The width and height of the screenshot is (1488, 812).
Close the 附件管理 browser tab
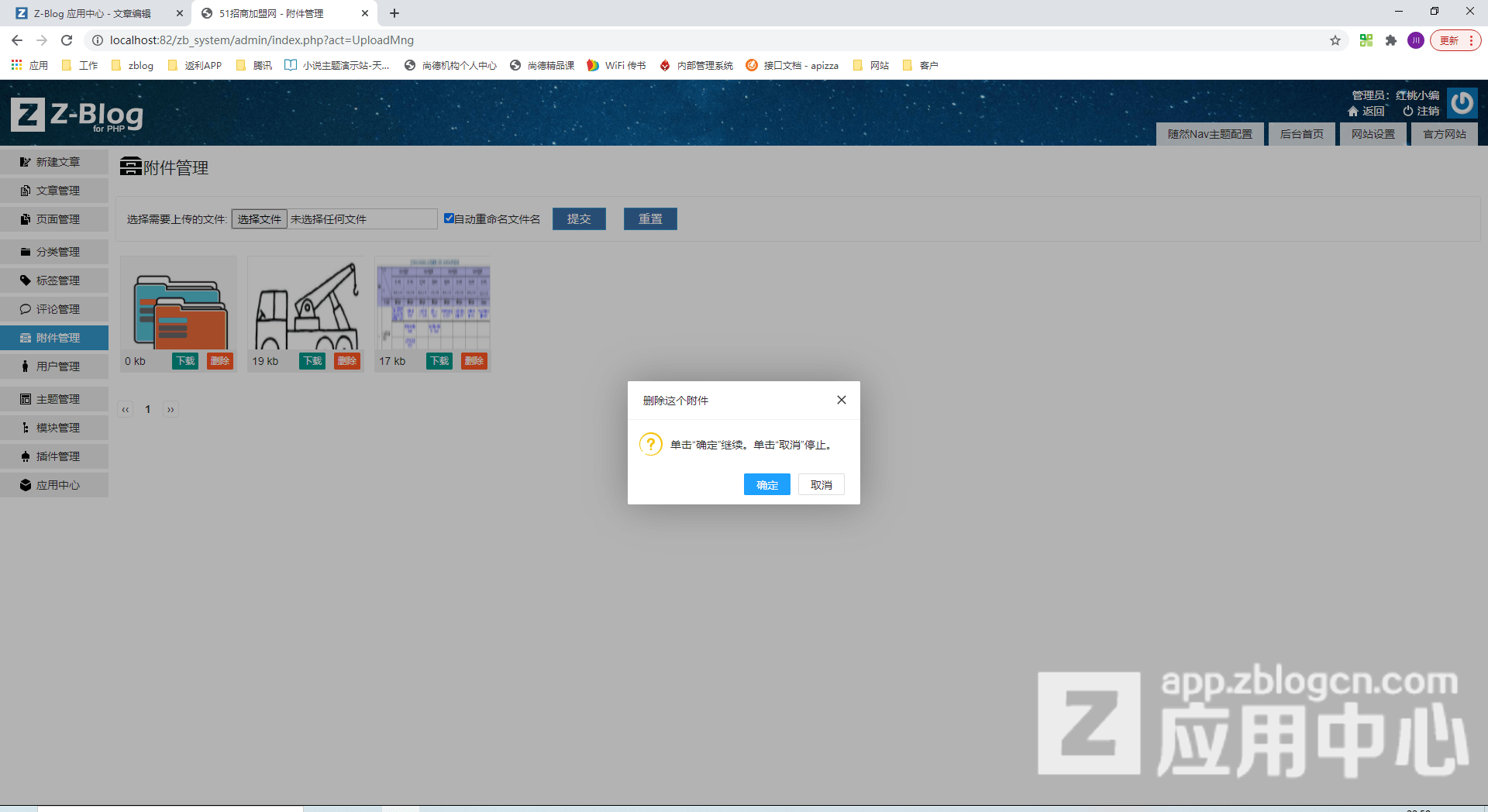click(365, 13)
